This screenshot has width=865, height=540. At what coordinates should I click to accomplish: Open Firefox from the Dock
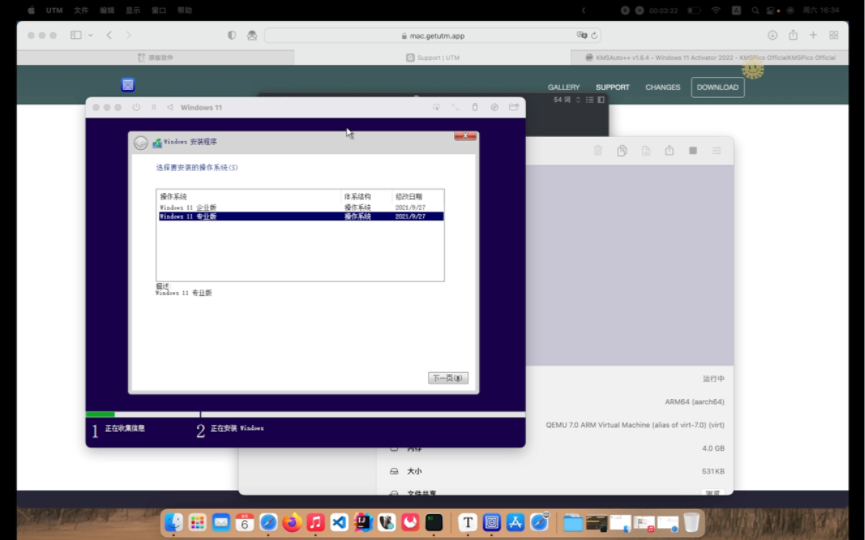click(292, 522)
